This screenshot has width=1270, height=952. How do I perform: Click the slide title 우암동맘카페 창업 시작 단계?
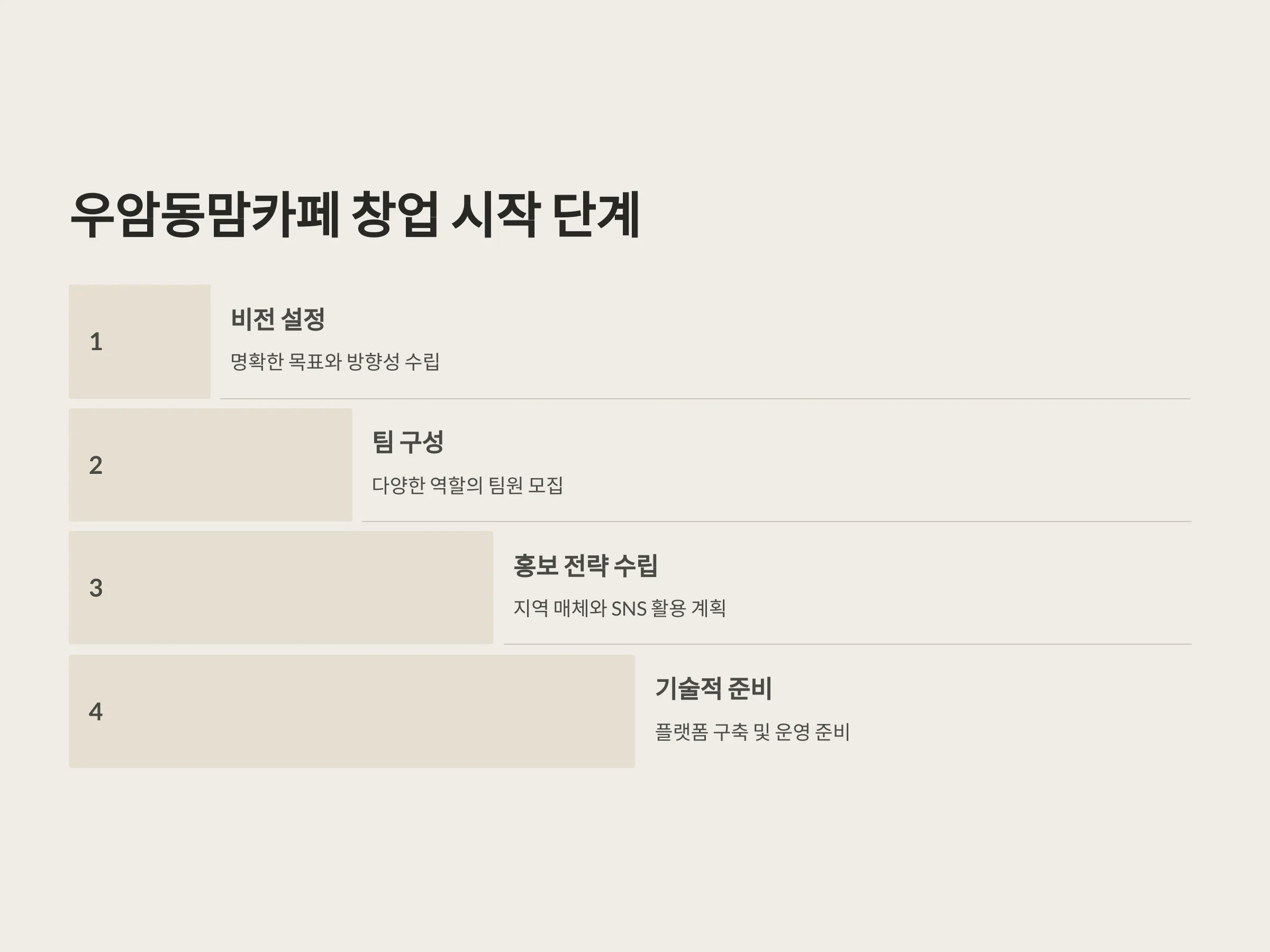(x=355, y=215)
